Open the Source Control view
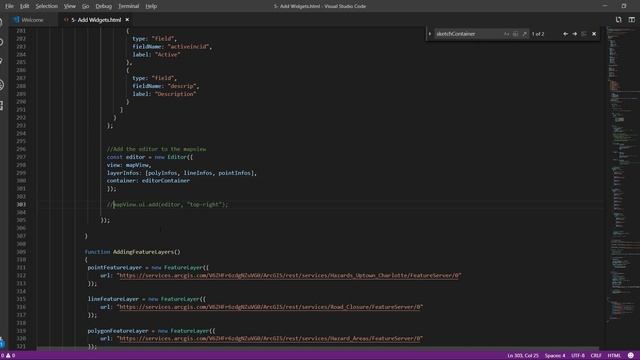The height and width of the screenshot is (360, 640). (2, 62)
